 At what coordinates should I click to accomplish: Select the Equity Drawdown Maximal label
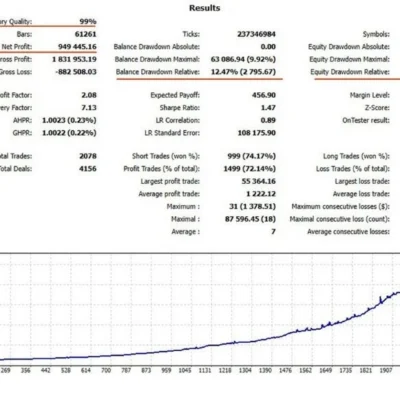(x=349, y=59)
